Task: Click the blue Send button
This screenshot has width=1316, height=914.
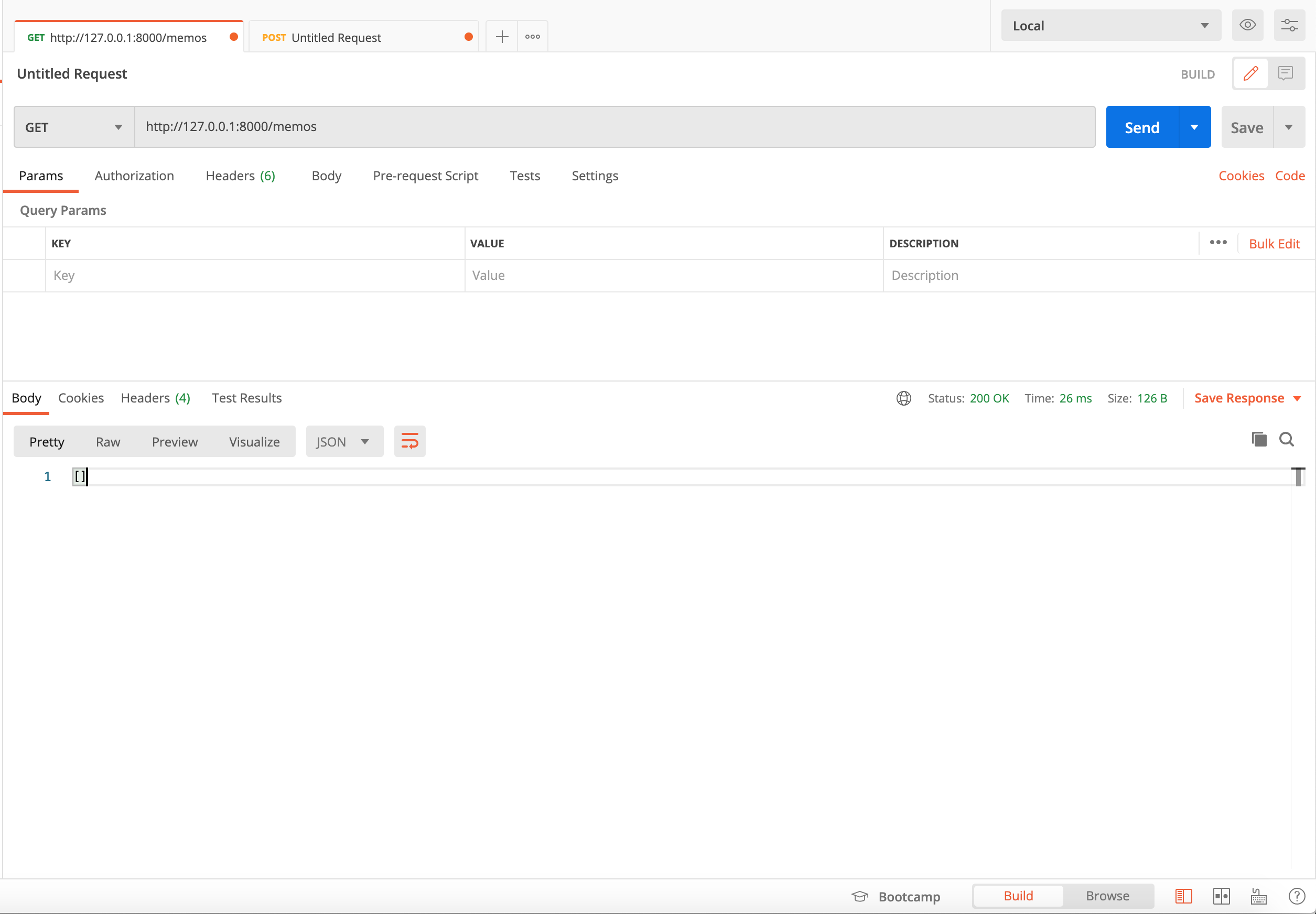Action: coord(1142,127)
